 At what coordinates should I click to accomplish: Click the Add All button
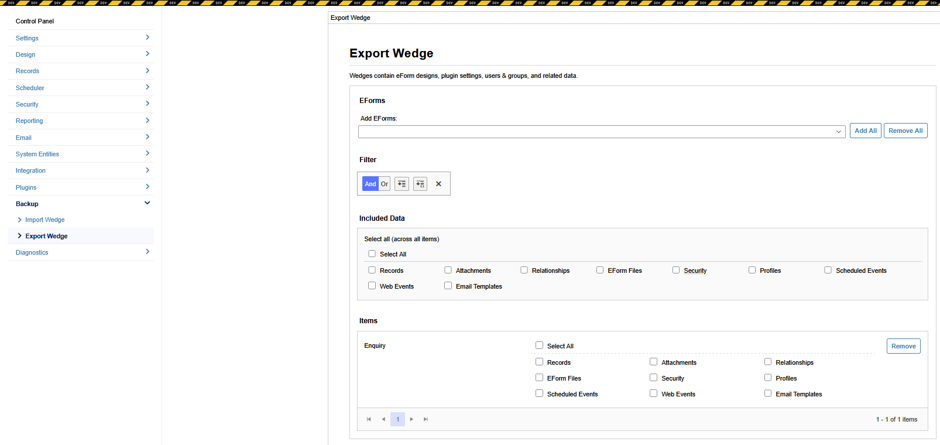[866, 131]
